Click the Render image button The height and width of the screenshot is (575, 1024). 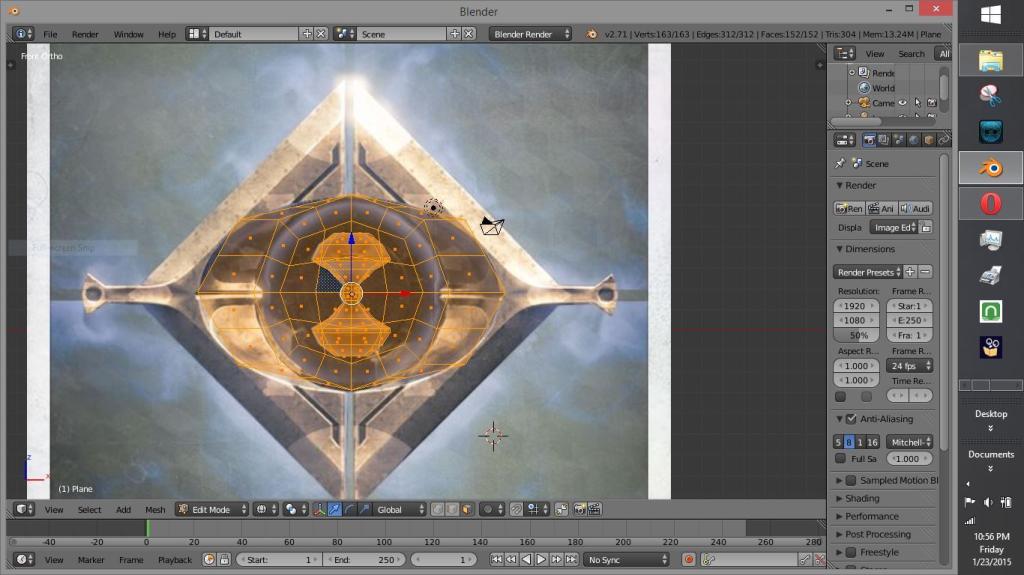point(849,208)
